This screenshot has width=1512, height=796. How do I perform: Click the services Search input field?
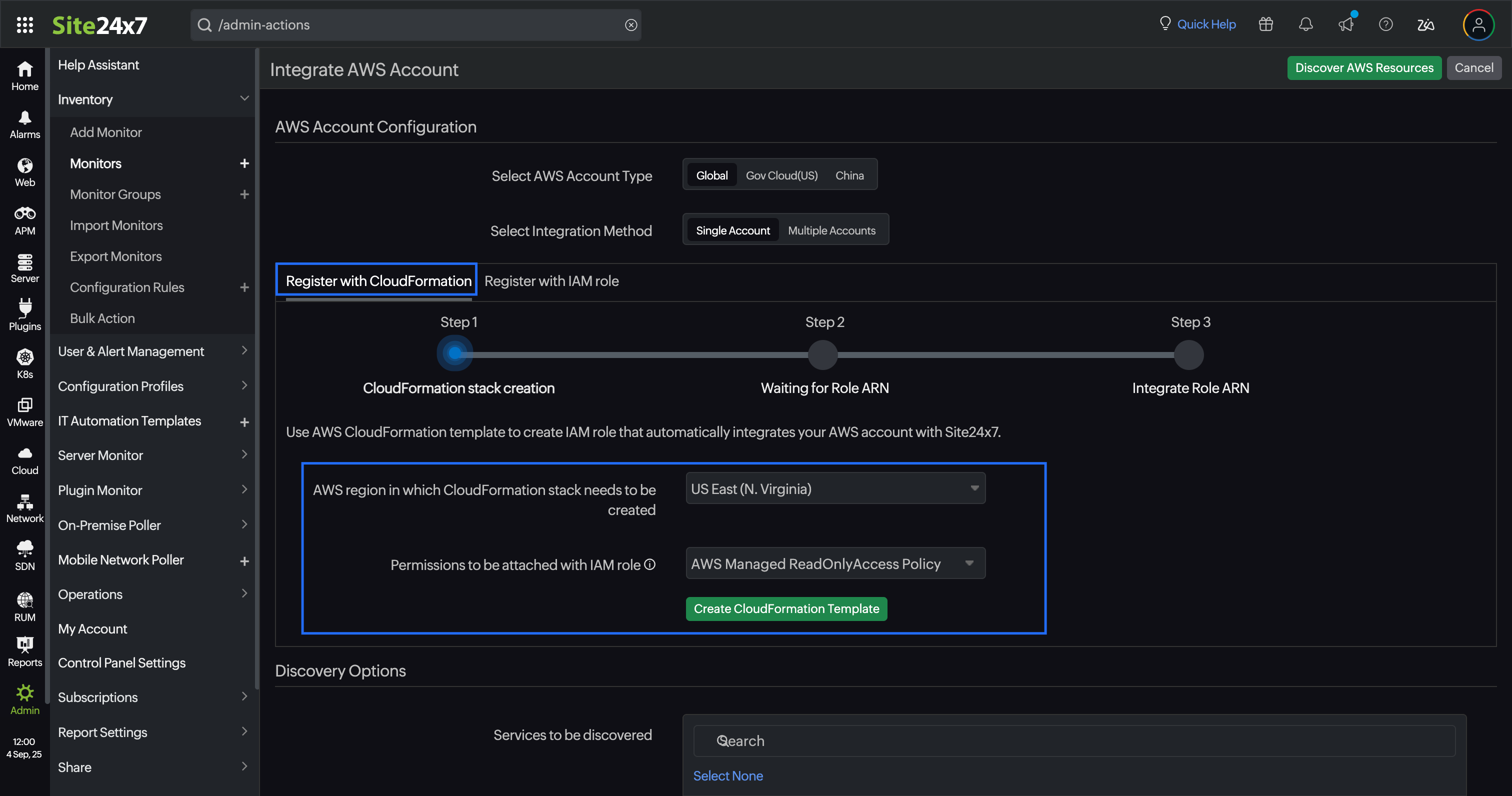1073,741
